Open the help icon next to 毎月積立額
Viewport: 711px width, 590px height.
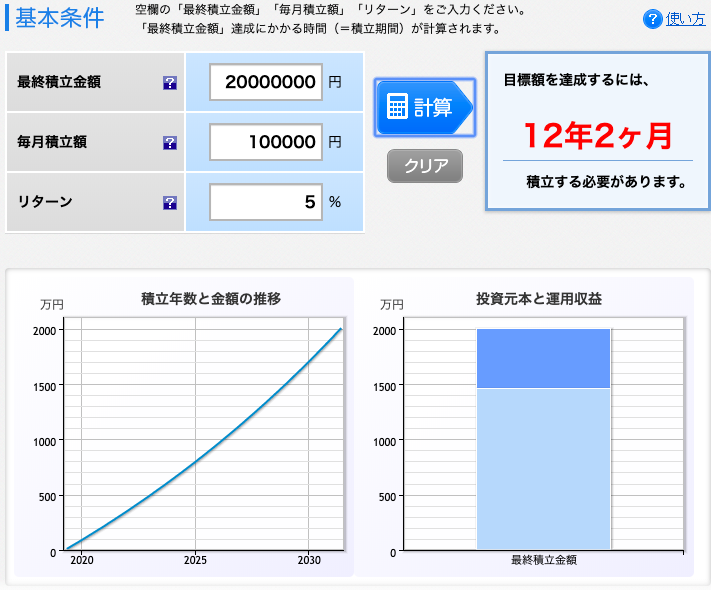(169, 142)
